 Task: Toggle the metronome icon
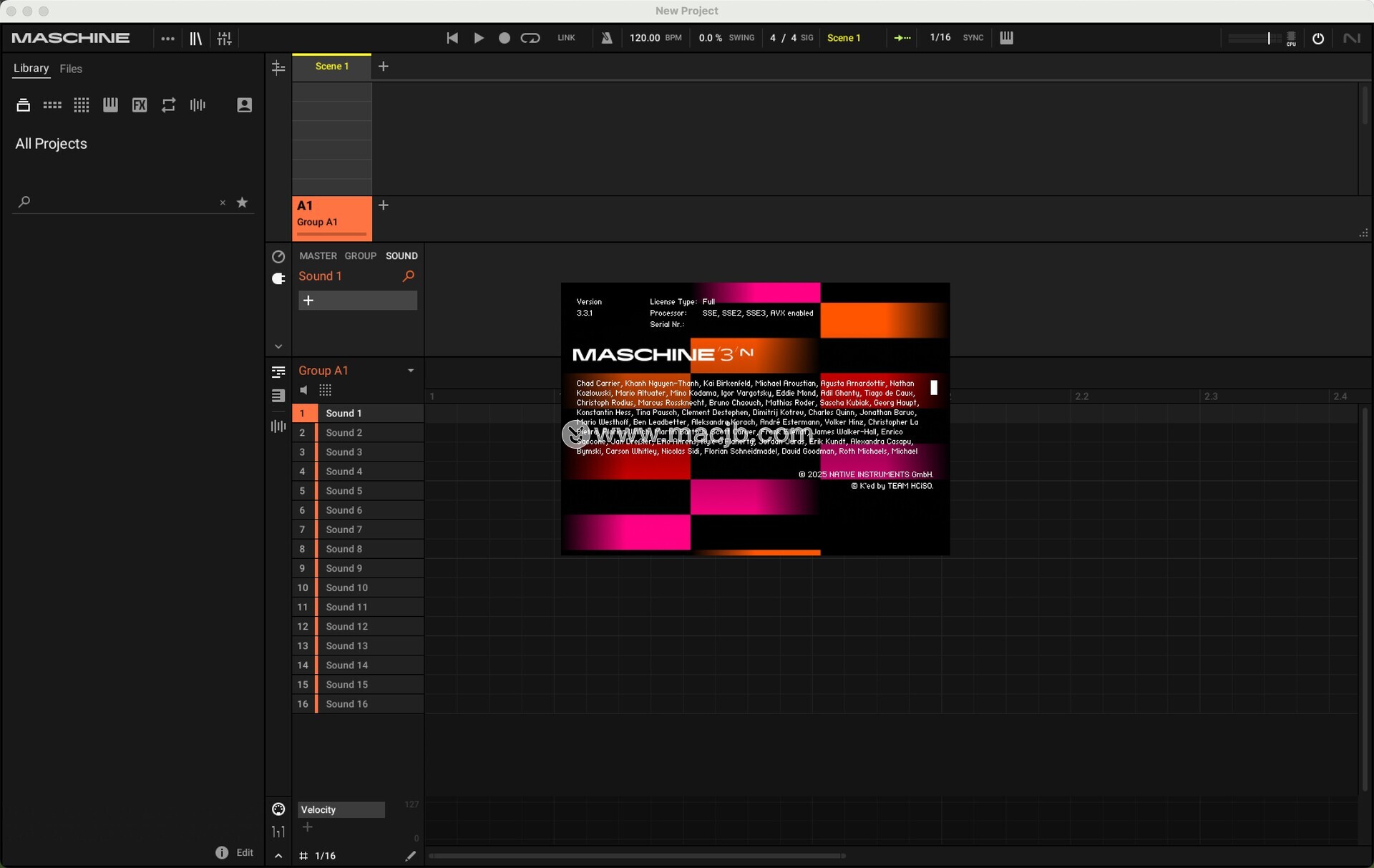tap(607, 38)
